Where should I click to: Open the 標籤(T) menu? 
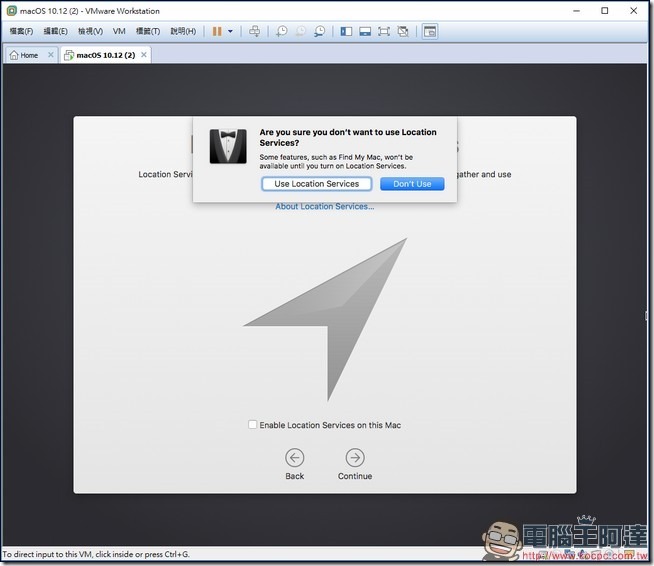148,31
